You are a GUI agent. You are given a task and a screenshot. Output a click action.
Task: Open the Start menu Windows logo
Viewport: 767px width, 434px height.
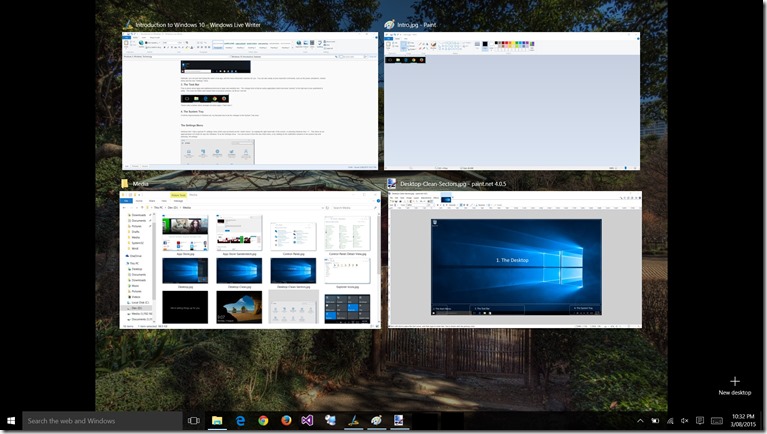pos(12,421)
